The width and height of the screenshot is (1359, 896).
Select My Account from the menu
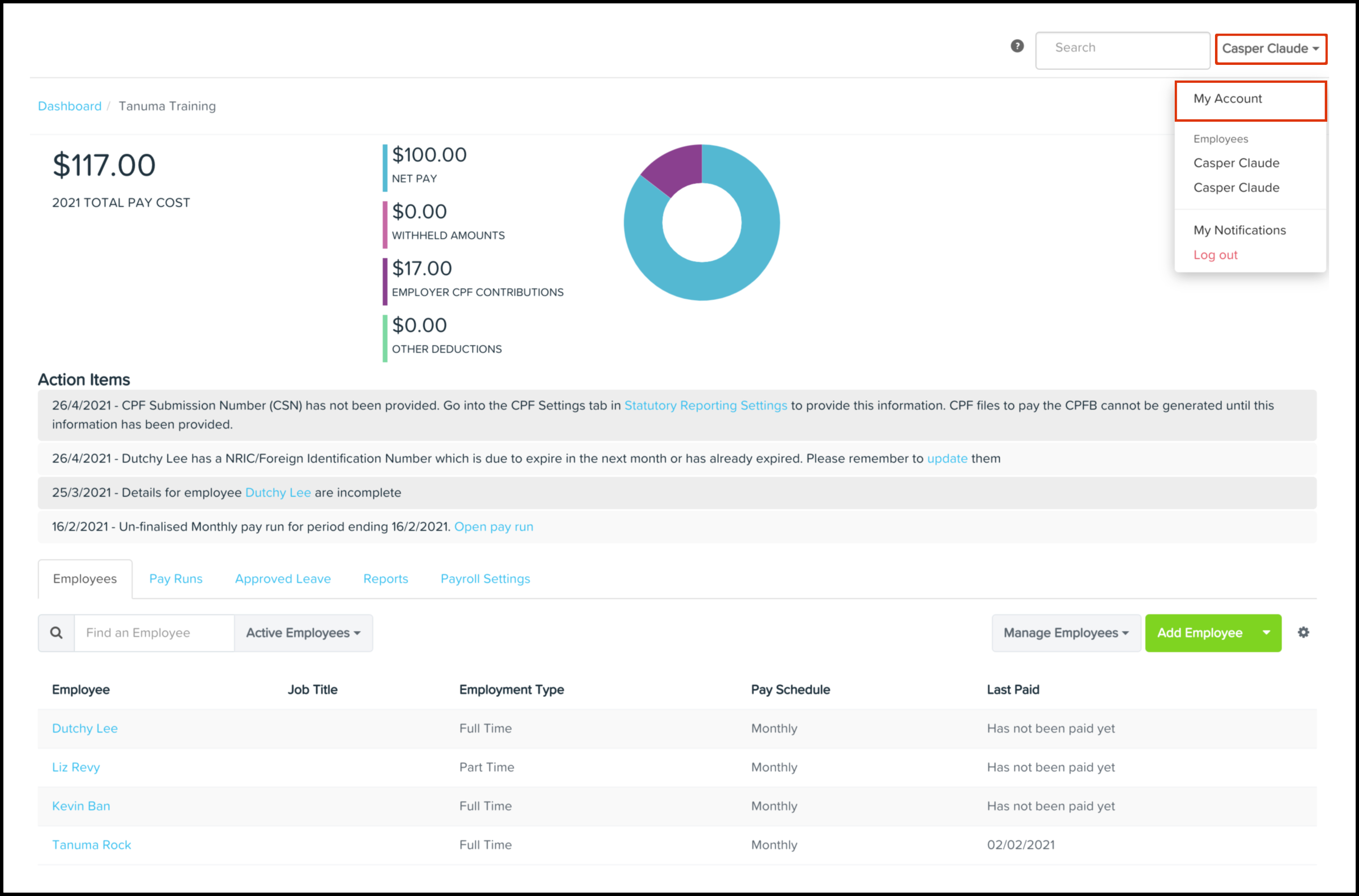[1227, 99]
